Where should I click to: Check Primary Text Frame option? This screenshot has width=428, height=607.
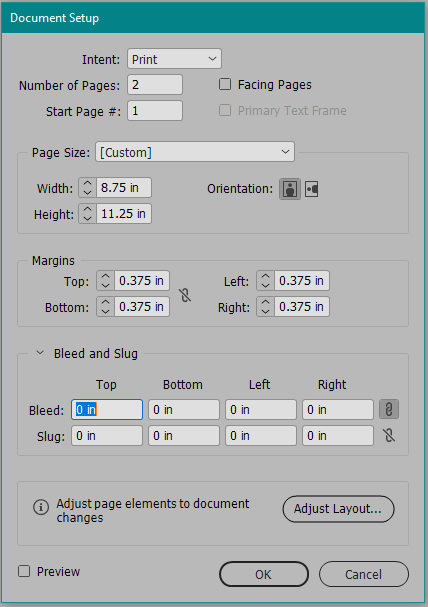pyautogui.click(x=225, y=110)
